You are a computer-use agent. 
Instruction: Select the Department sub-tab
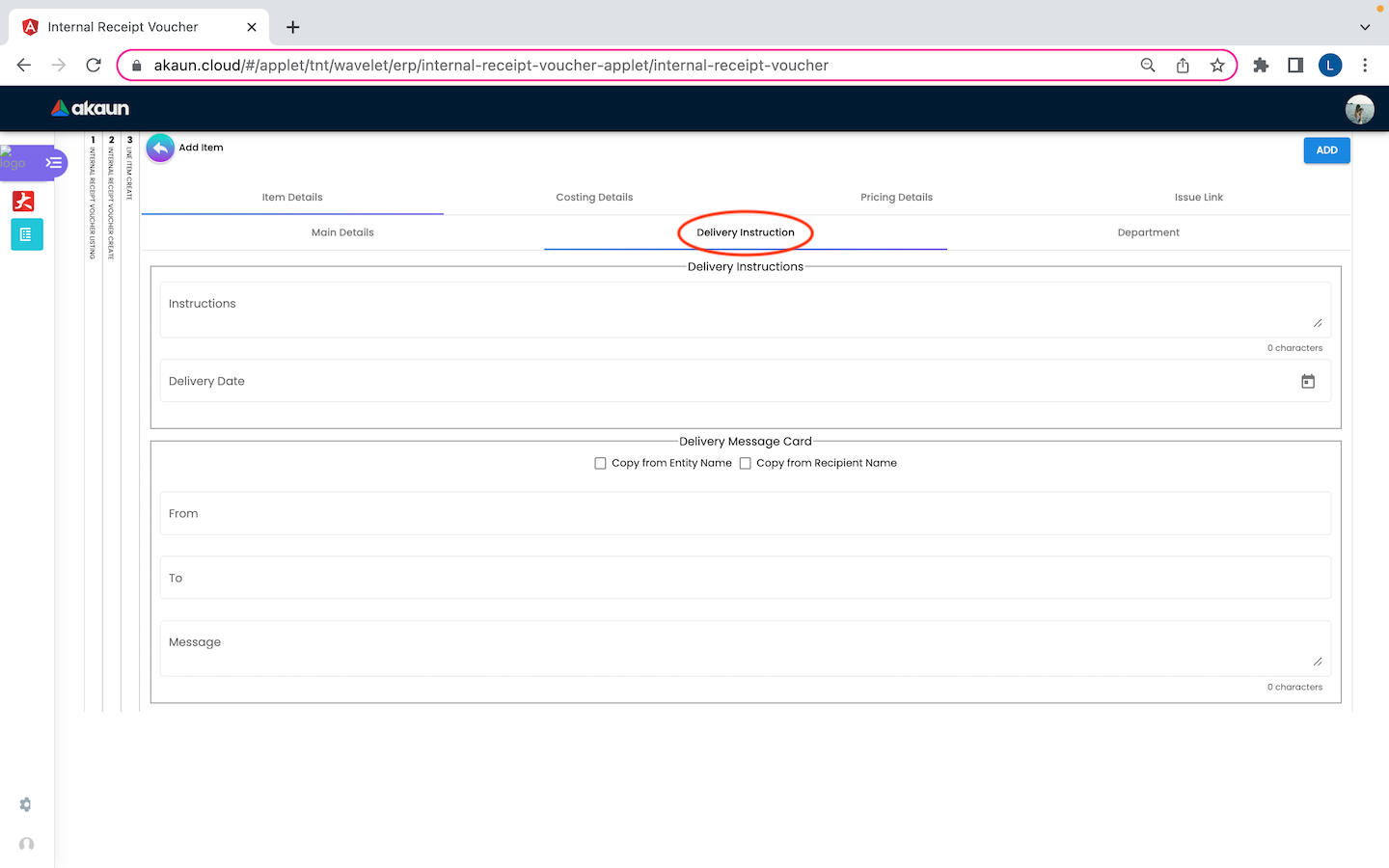pyautogui.click(x=1148, y=232)
